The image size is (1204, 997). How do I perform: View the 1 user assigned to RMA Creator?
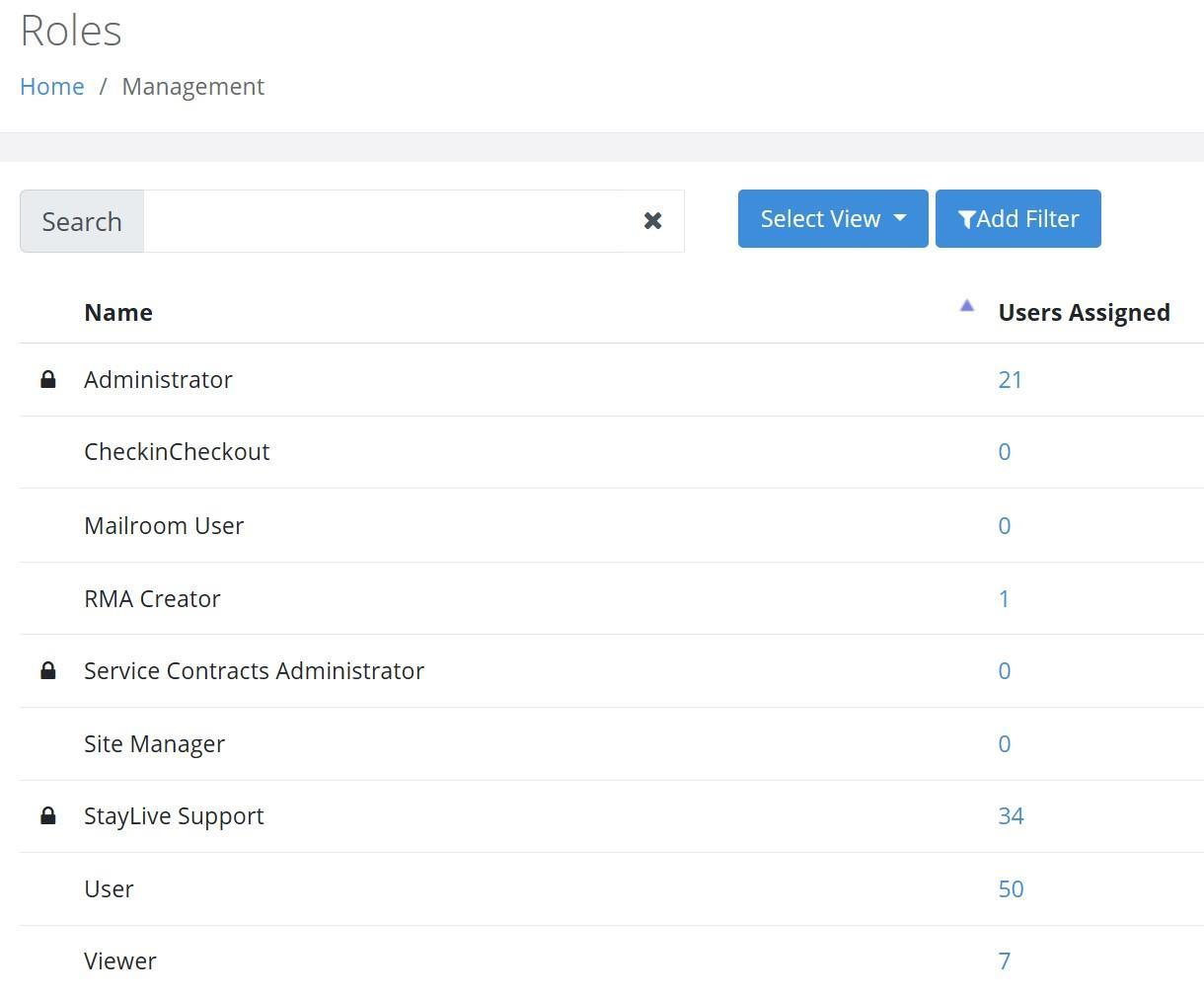pos(1004,598)
